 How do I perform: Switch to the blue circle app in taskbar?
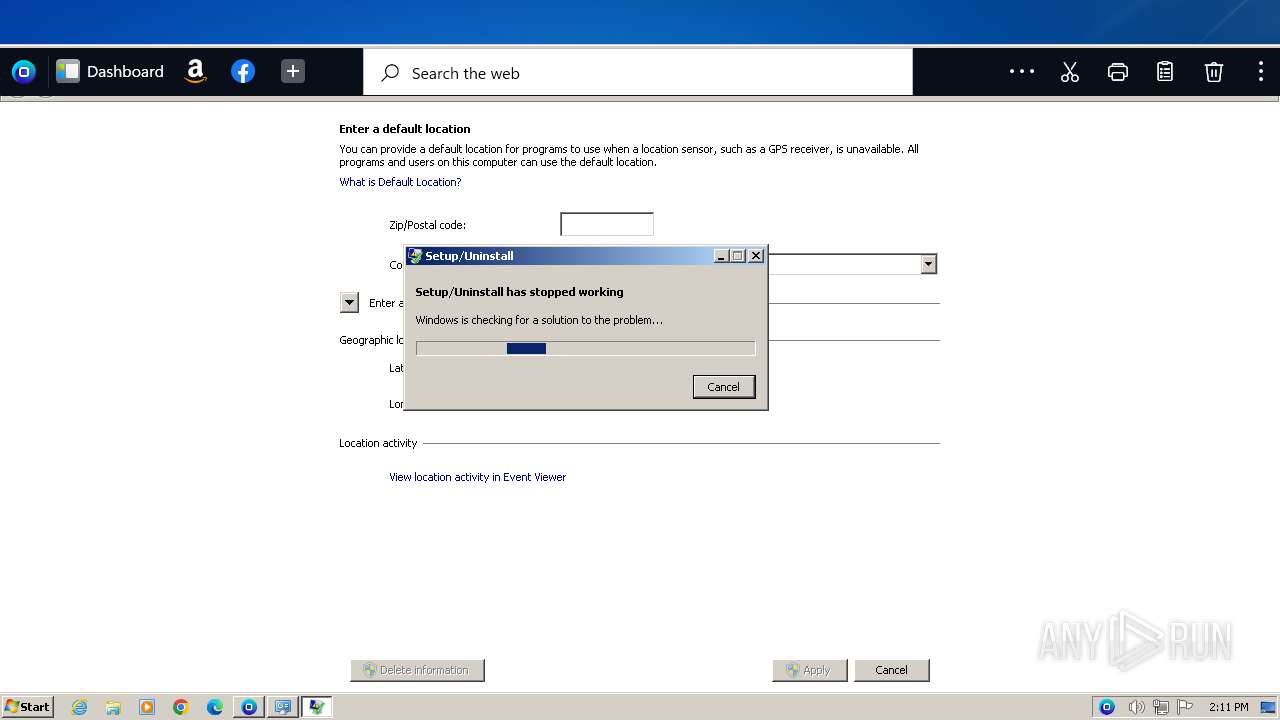click(249, 707)
